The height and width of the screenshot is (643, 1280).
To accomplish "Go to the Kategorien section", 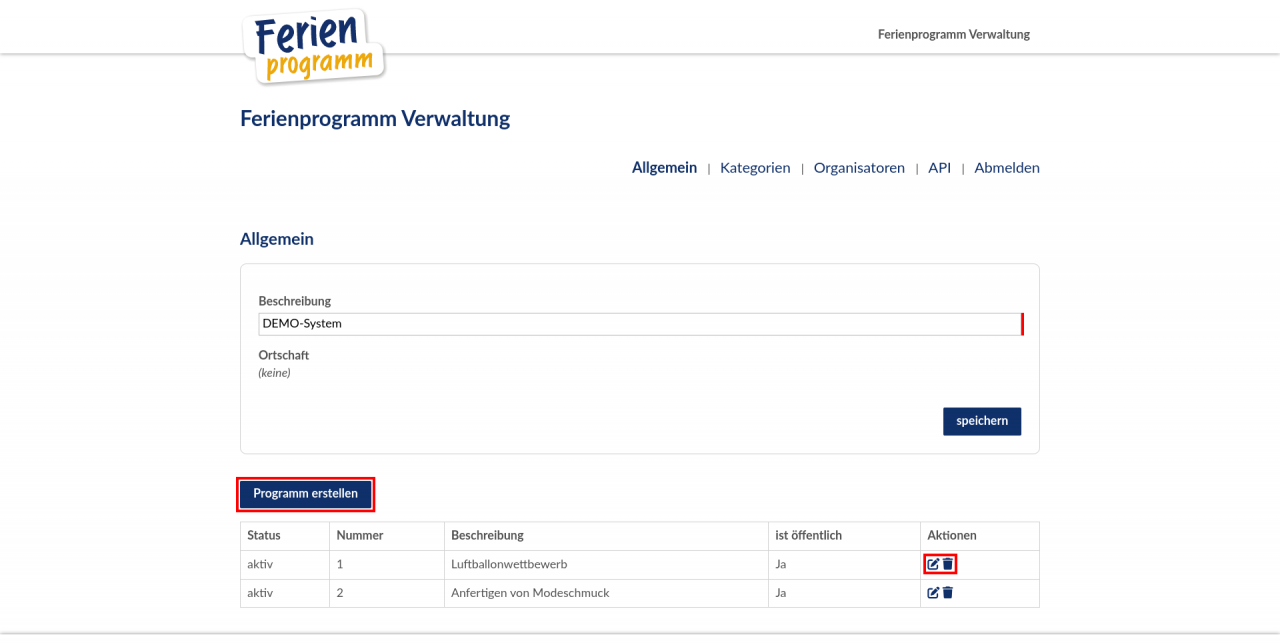I will pyautogui.click(x=755, y=168).
